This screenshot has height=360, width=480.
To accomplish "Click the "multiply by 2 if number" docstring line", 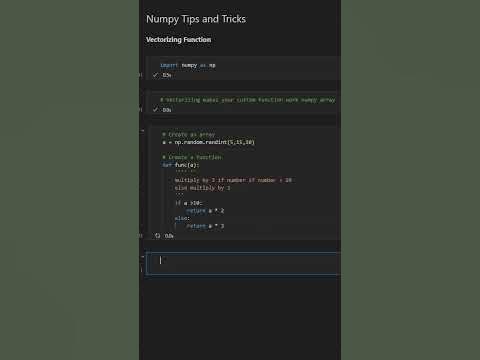I will [x=233, y=180].
